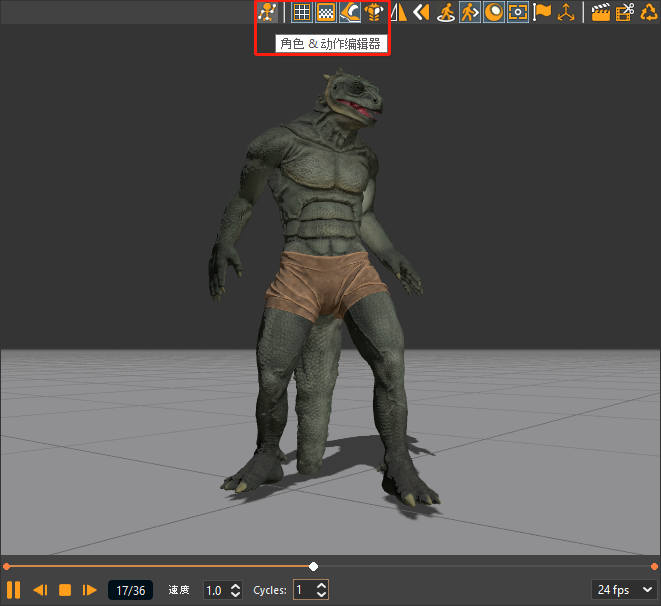Stop the animation playback
This screenshot has height=606, width=661.
click(65, 590)
